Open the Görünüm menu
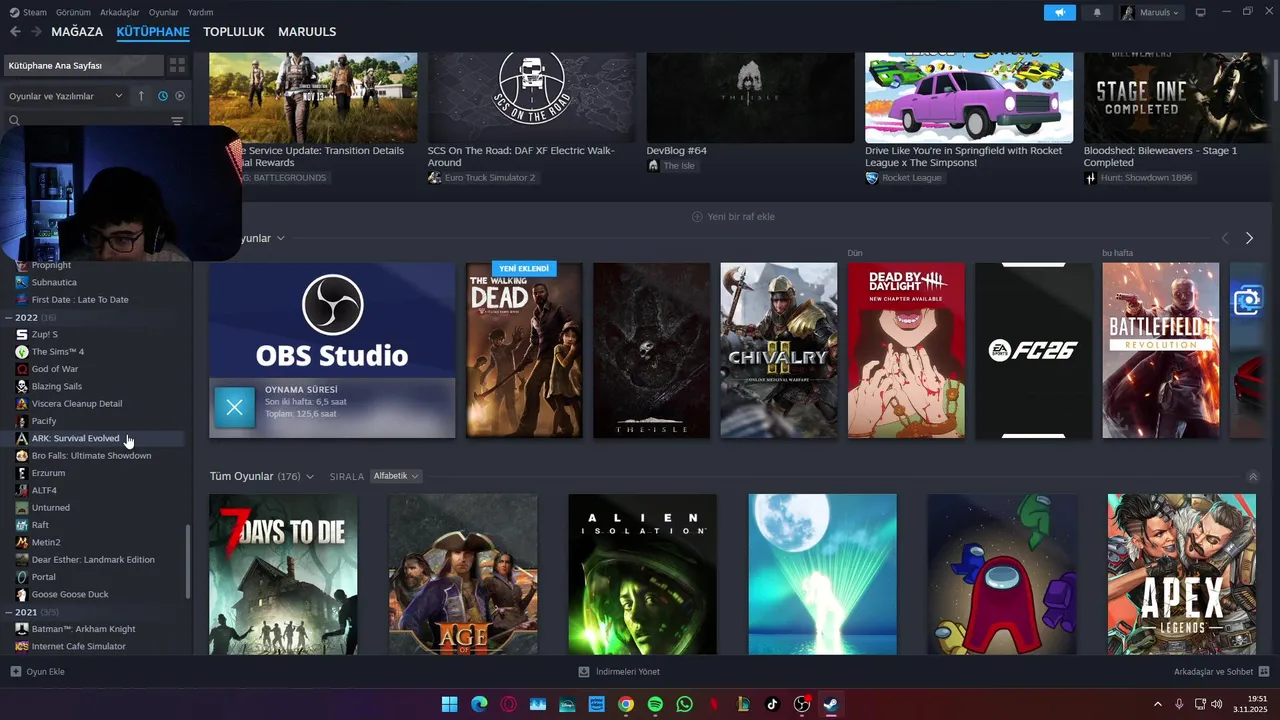The image size is (1280, 720). [73, 12]
